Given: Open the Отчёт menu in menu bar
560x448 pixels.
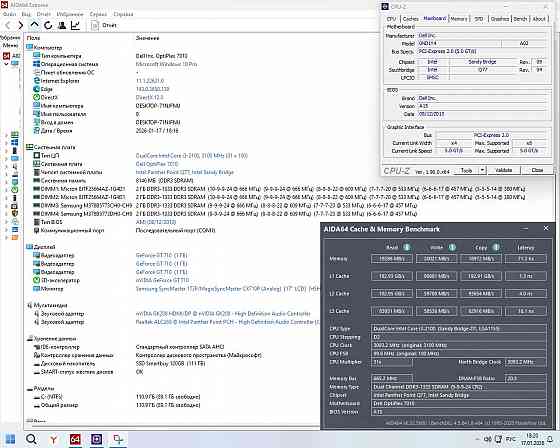Looking at the screenshot, I should pyautogui.click(x=44, y=14).
